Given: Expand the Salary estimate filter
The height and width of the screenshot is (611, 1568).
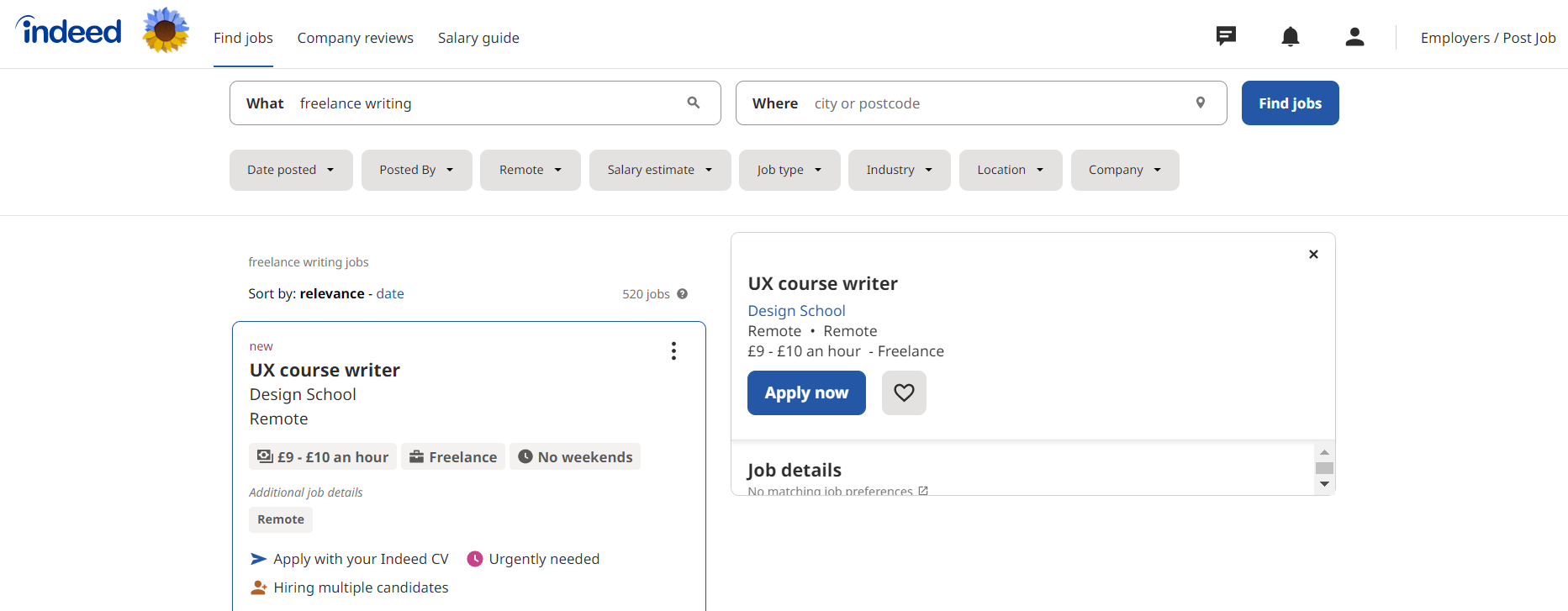Looking at the screenshot, I should (x=660, y=170).
